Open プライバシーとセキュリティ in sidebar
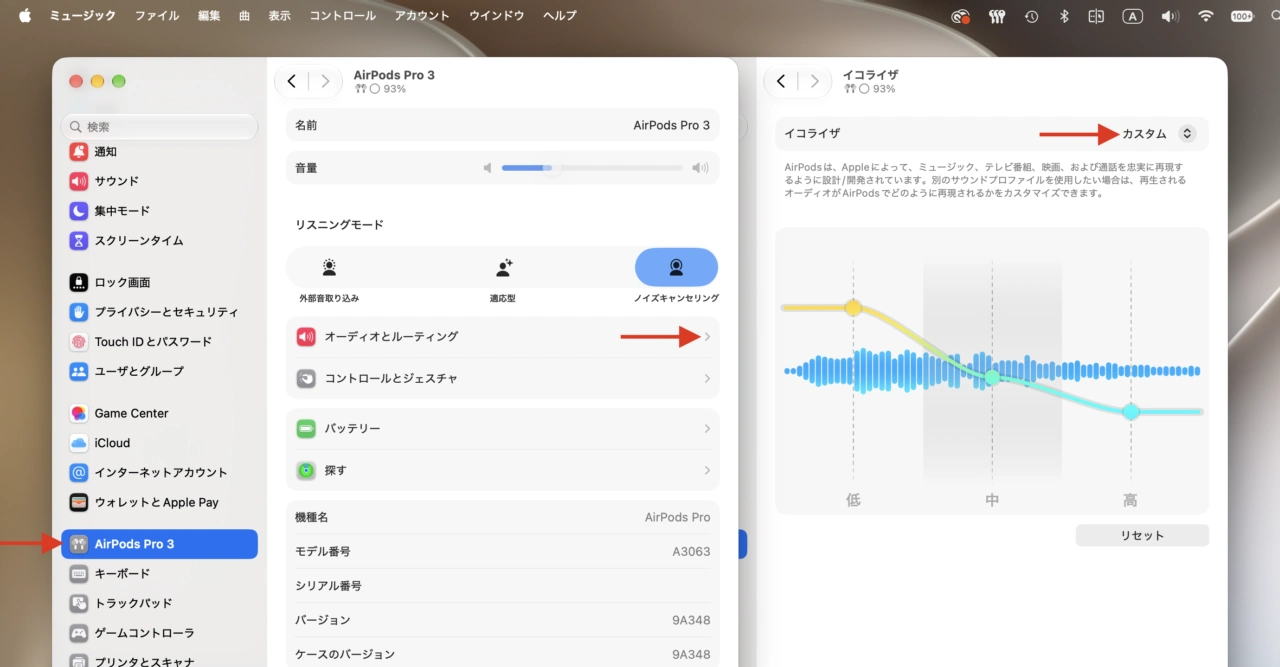Viewport: 1280px width, 667px height. [x=160, y=312]
